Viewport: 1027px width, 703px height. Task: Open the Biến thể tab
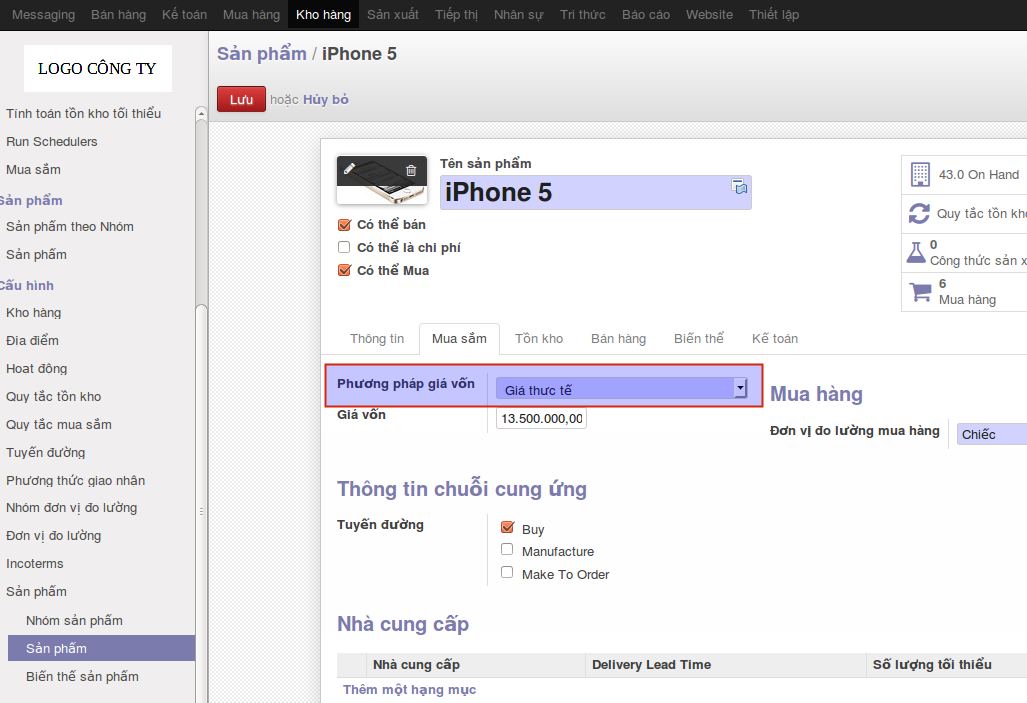click(698, 339)
